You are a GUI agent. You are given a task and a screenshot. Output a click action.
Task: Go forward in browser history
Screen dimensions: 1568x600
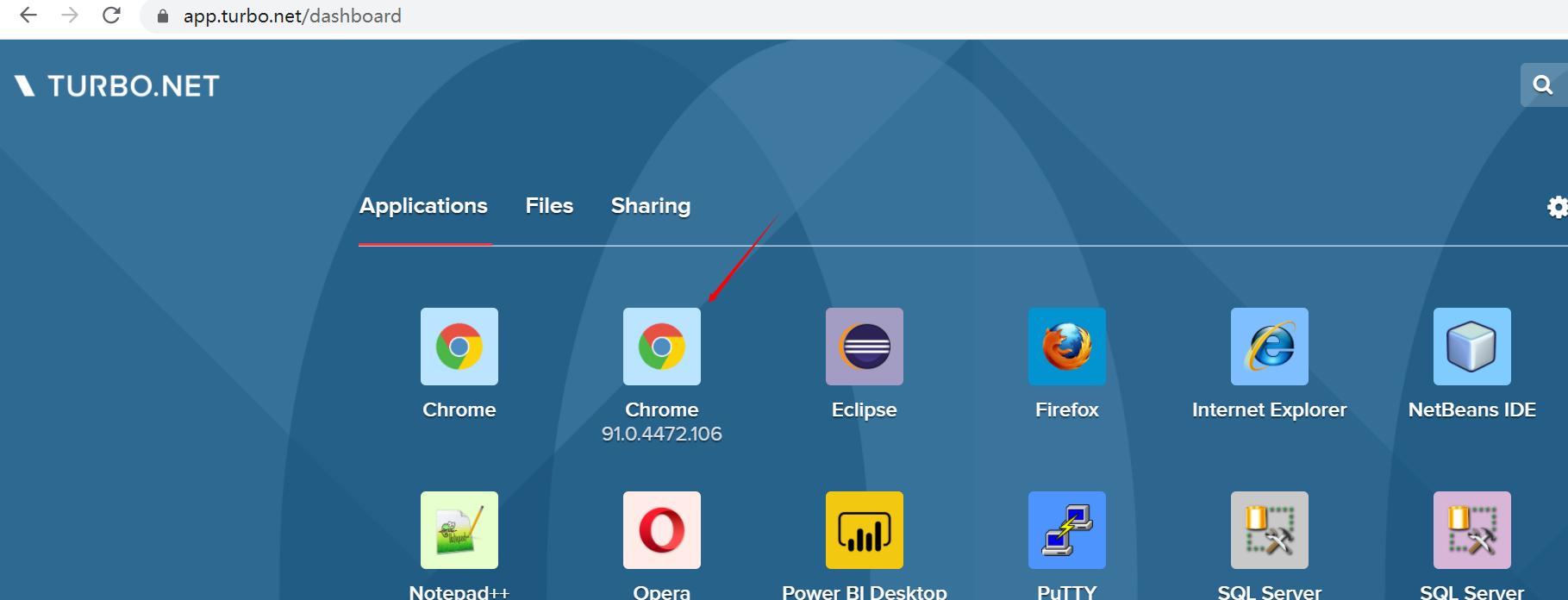(70, 16)
